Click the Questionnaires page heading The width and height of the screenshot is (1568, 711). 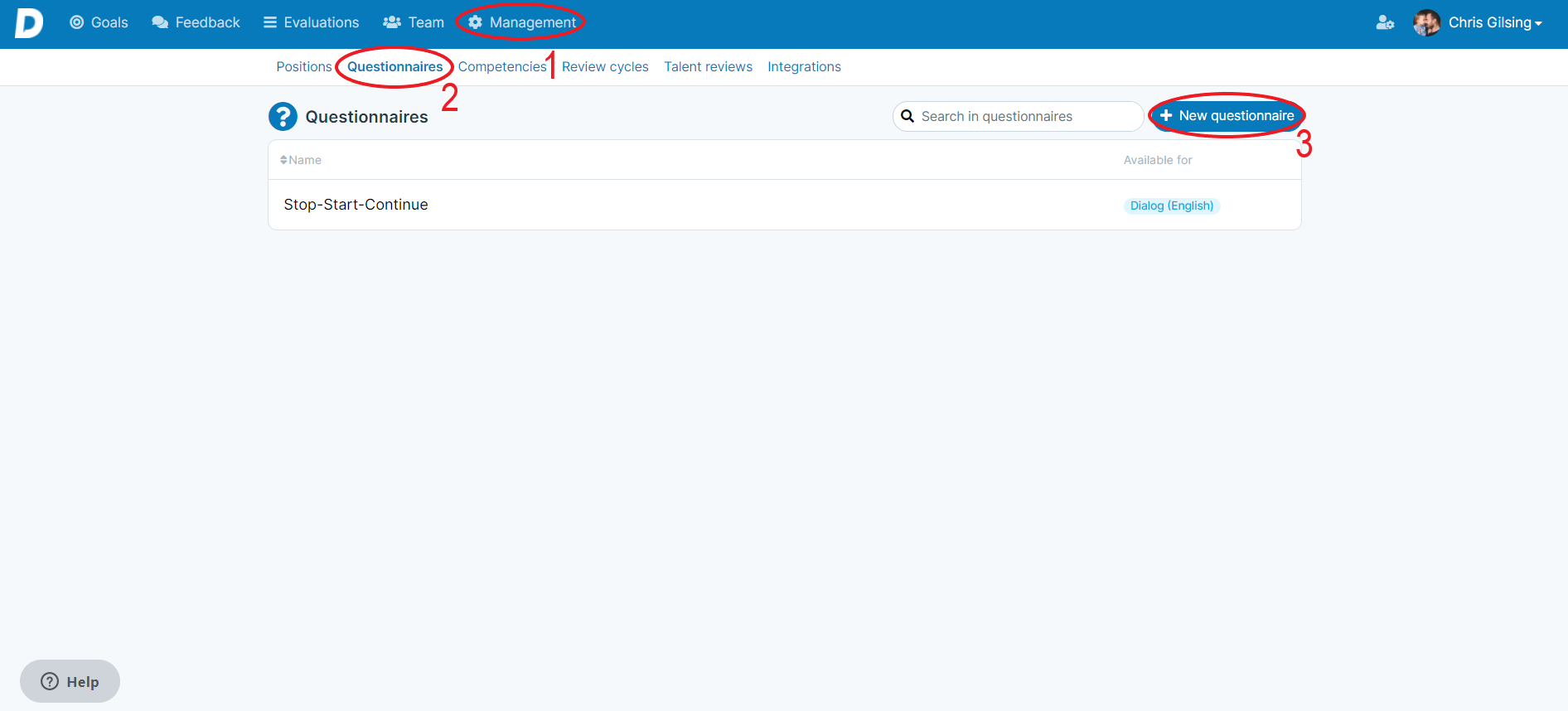point(366,117)
